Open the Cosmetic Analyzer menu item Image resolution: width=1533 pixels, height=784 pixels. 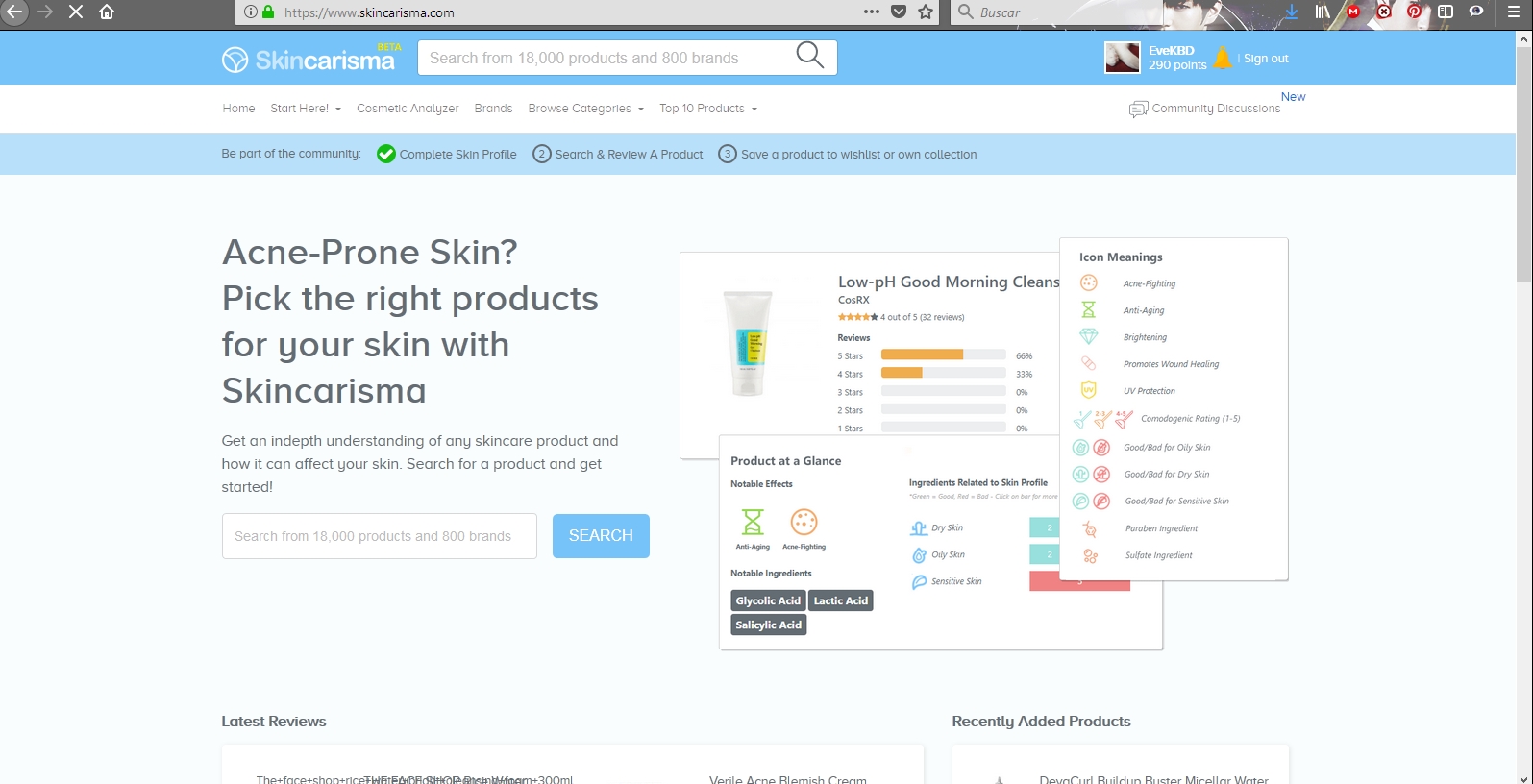tap(408, 109)
